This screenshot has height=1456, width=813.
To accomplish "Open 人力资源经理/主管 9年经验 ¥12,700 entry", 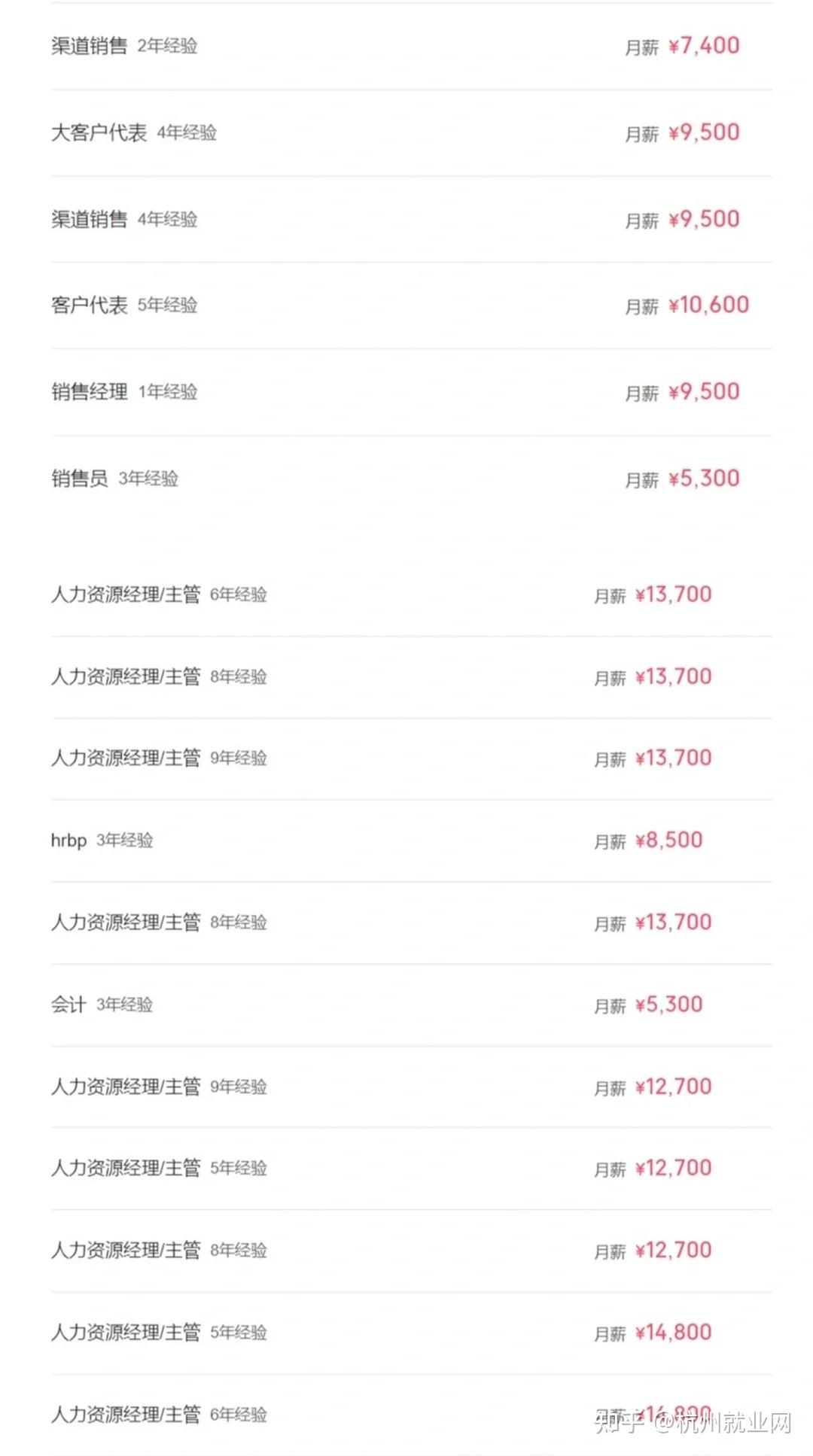I will pos(412,1087).
